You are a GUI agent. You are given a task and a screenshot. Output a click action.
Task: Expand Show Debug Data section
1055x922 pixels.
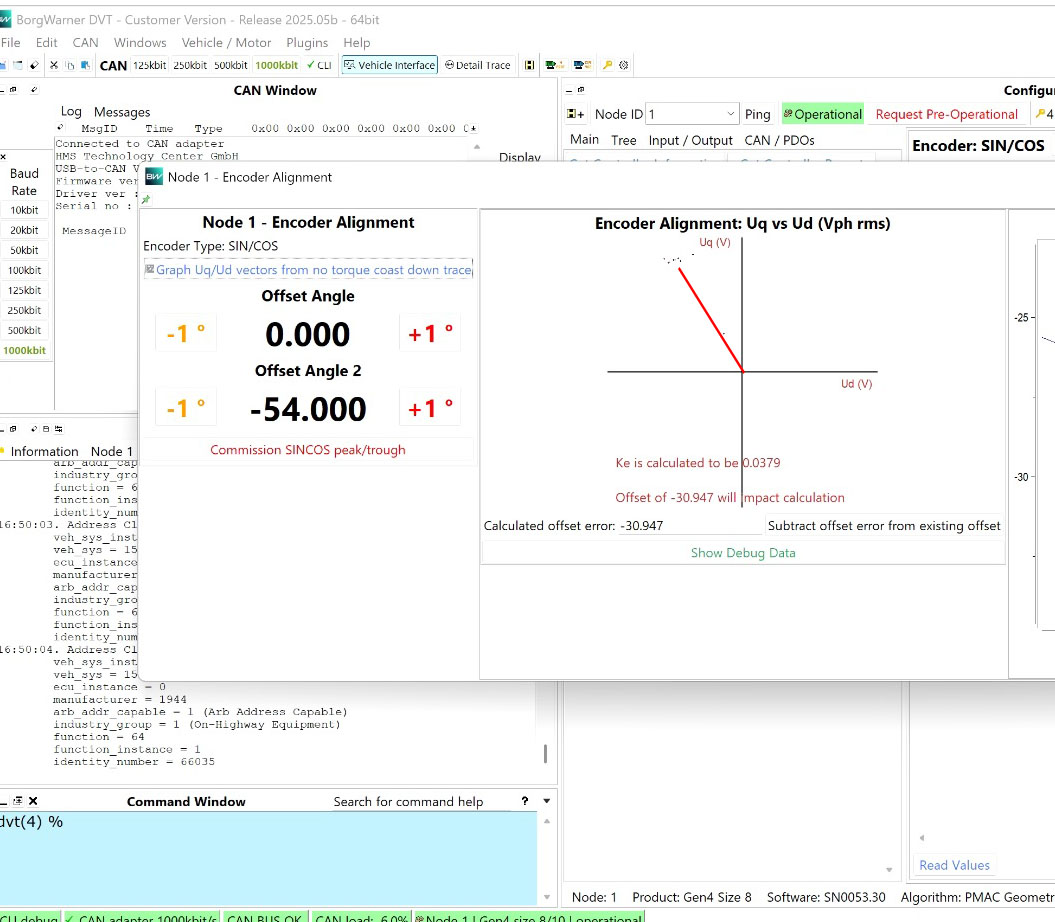(x=742, y=552)
